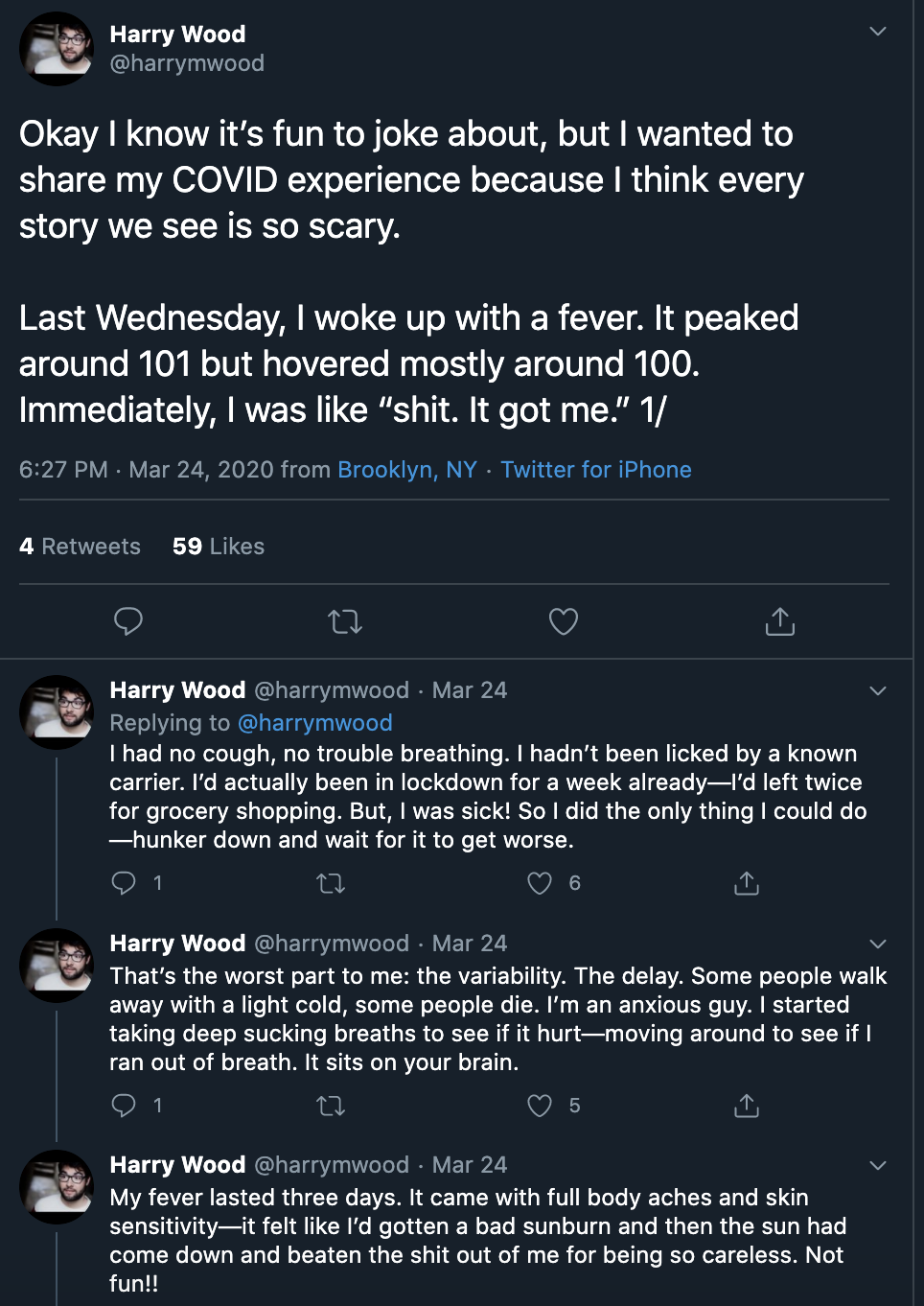The width and height of the screenshot is (924, 1306).
Task: Retweet the 'worst part to me' tweet
Action: [331, 1106]
